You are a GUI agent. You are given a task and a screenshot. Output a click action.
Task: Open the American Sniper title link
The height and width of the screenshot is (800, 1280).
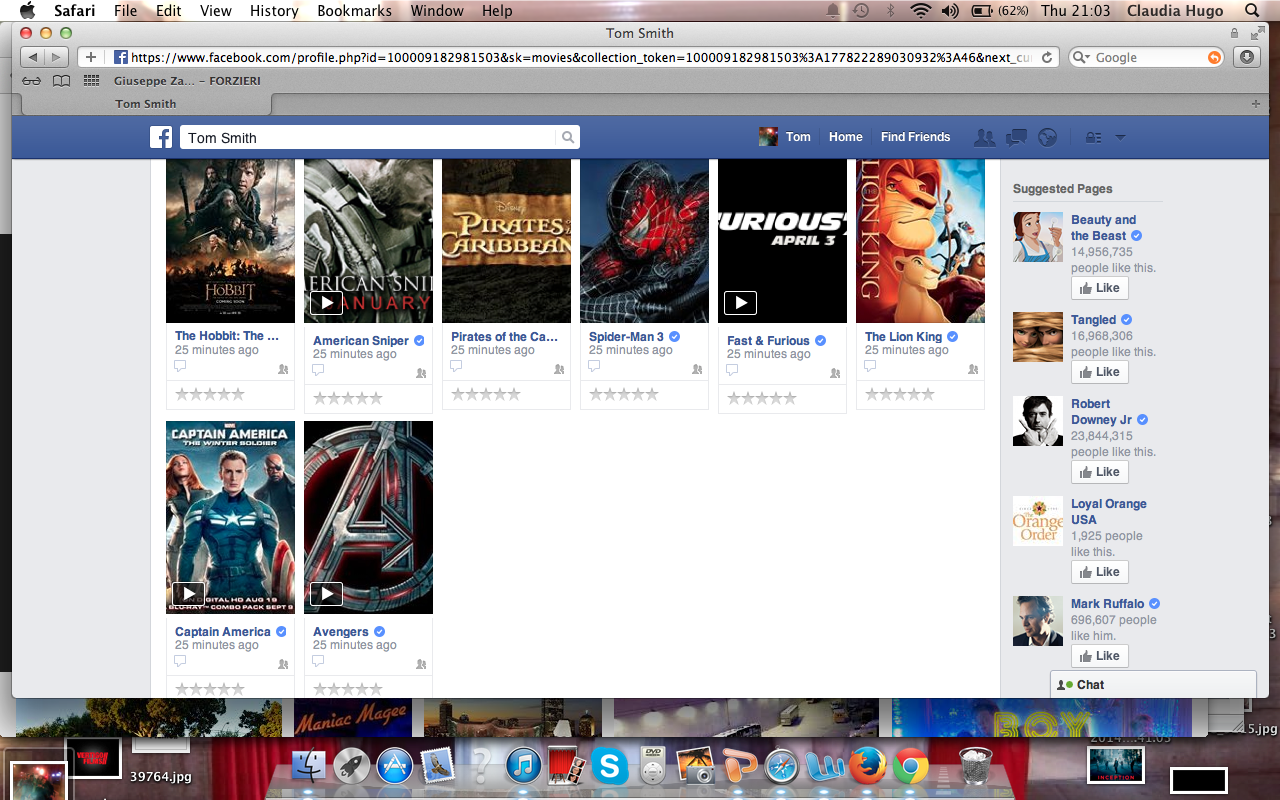pyautogui.click(x=361, y=341)
